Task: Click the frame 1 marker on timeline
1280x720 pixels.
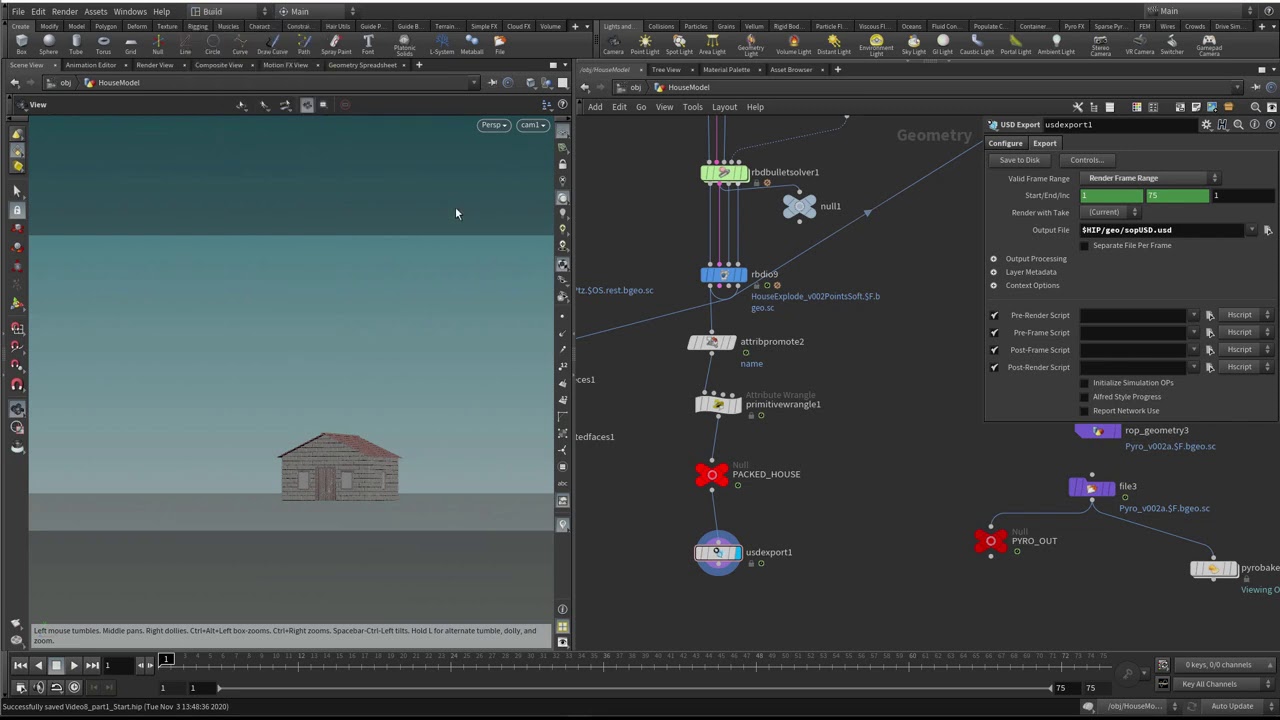Action: (166, 659)
